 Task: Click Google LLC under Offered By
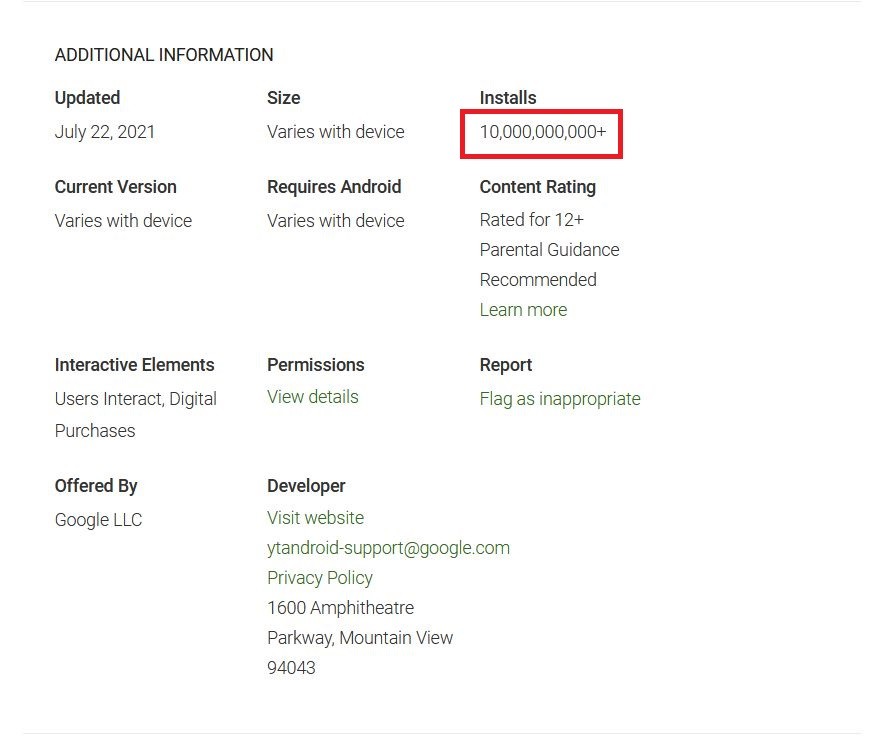click(98, 520)
